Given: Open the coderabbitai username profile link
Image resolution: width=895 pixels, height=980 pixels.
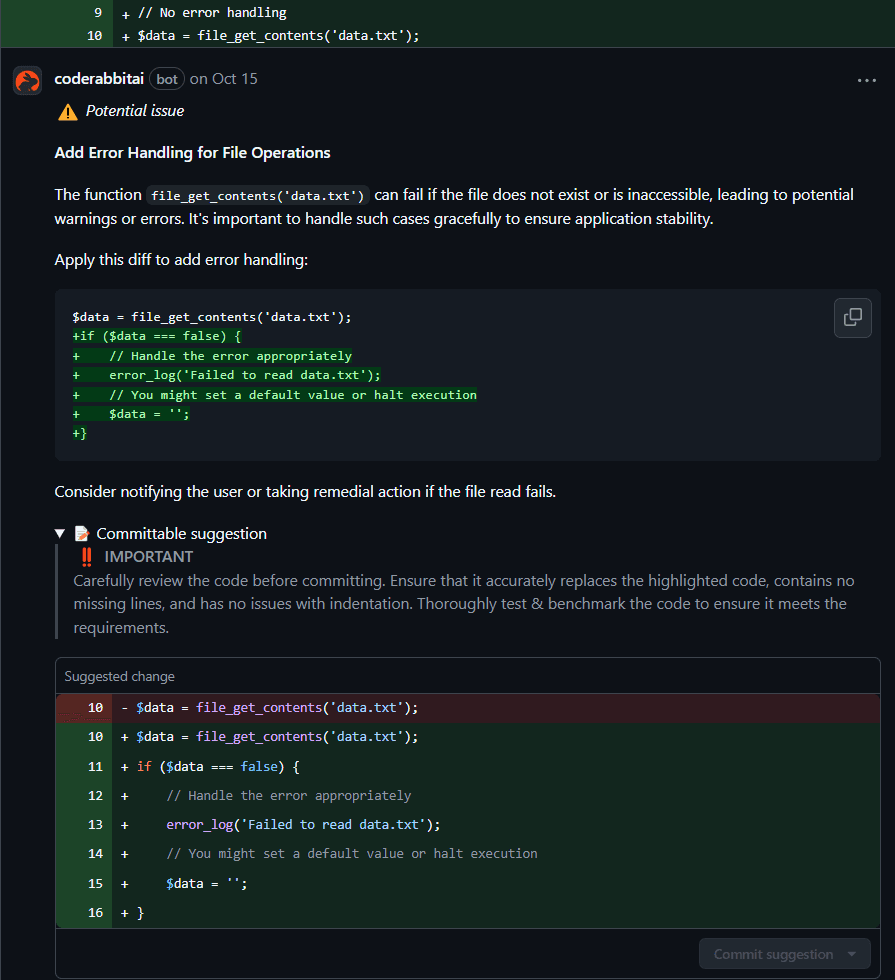Looking at the screenshot, I should click(100, 79).
